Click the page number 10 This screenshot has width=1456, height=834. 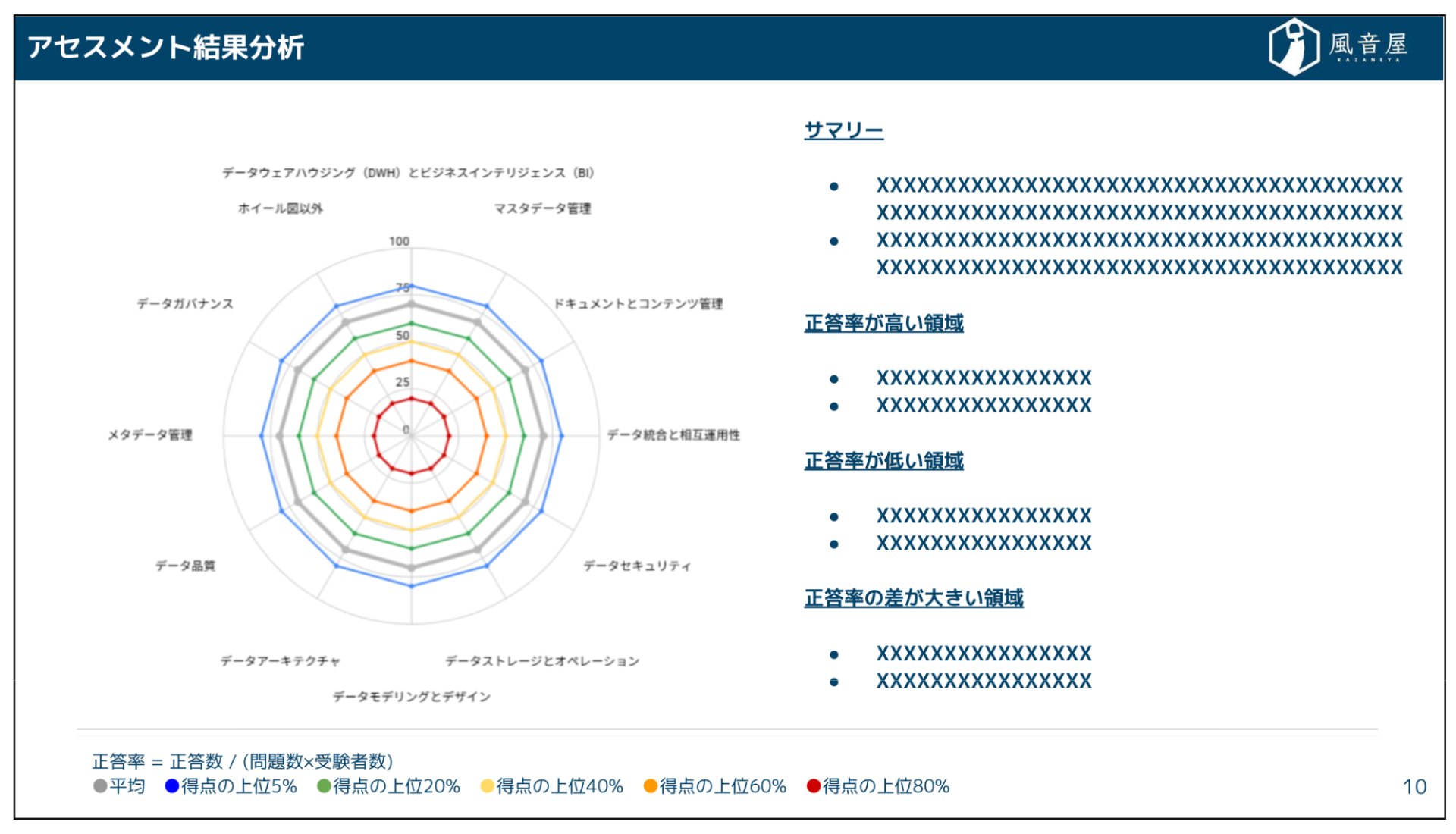pyautogui.click(x=1414, y=787)
